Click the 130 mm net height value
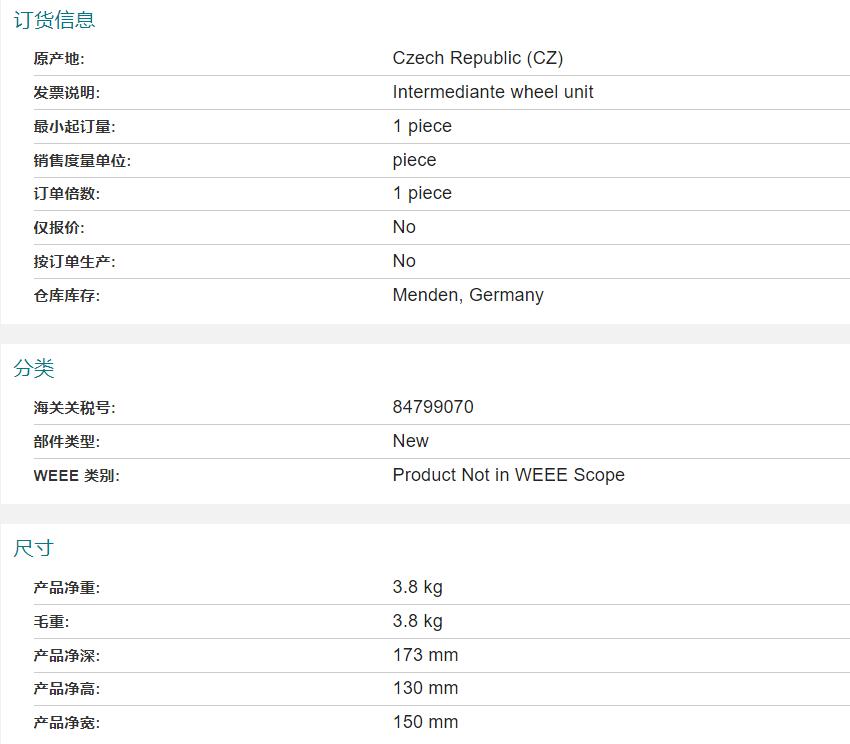This screenshot has height=744, width=850. [x=425, y=688]
